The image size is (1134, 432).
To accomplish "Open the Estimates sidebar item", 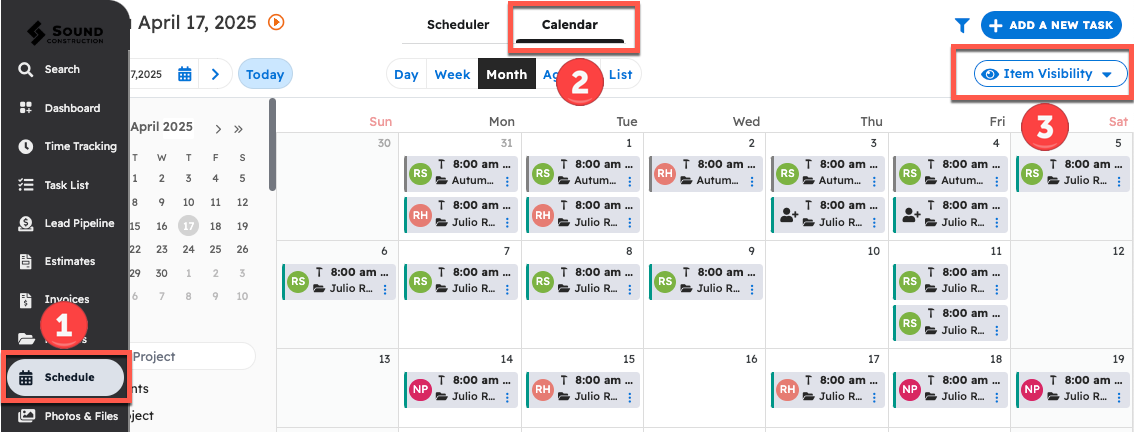I will point(69,261).
